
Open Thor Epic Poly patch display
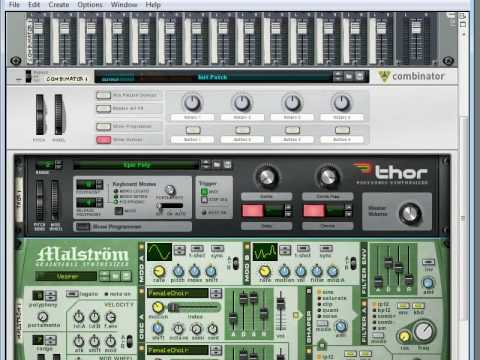pos(136,165)
